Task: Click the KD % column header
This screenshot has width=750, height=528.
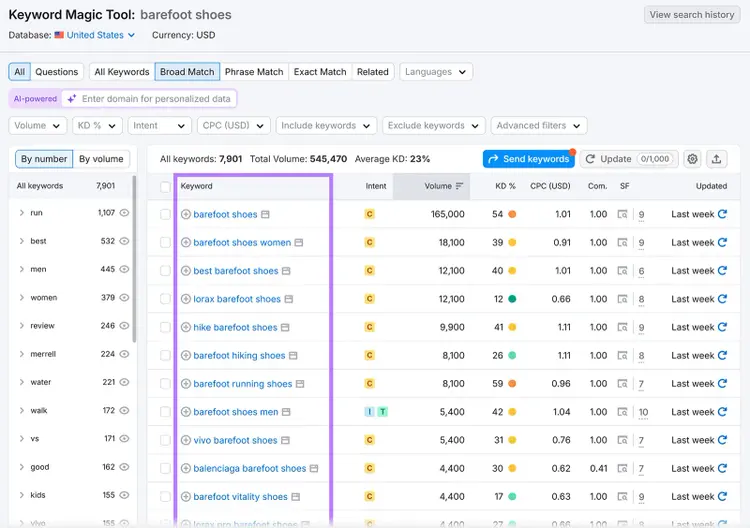Action: coord(505,186)
